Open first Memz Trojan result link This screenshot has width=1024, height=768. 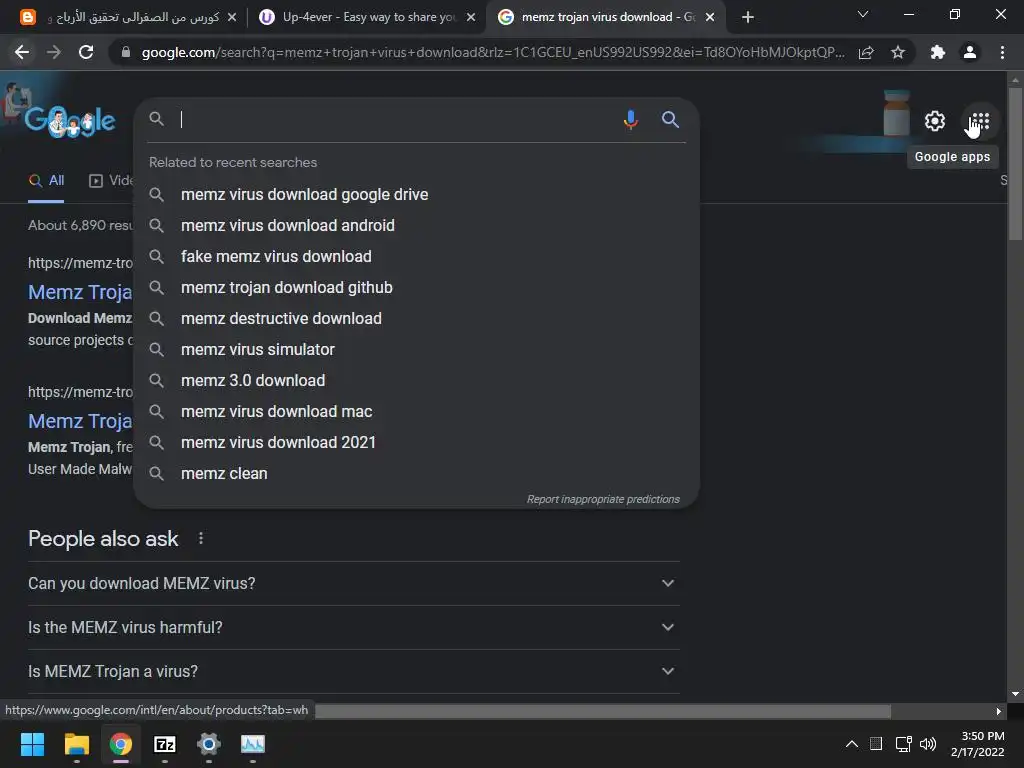[80, 292]
